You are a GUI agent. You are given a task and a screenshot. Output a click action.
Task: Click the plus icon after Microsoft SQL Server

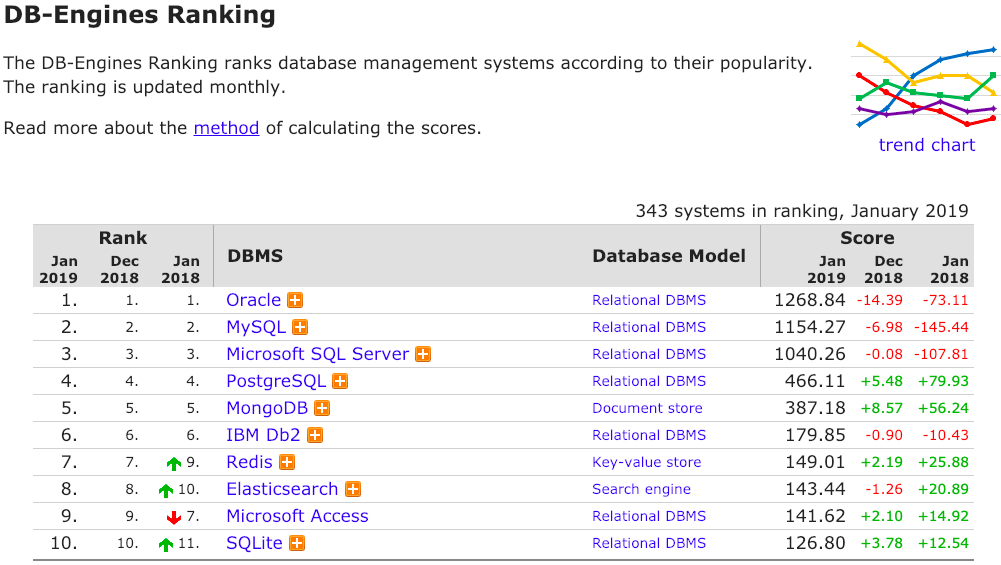[x=423, y=354]
